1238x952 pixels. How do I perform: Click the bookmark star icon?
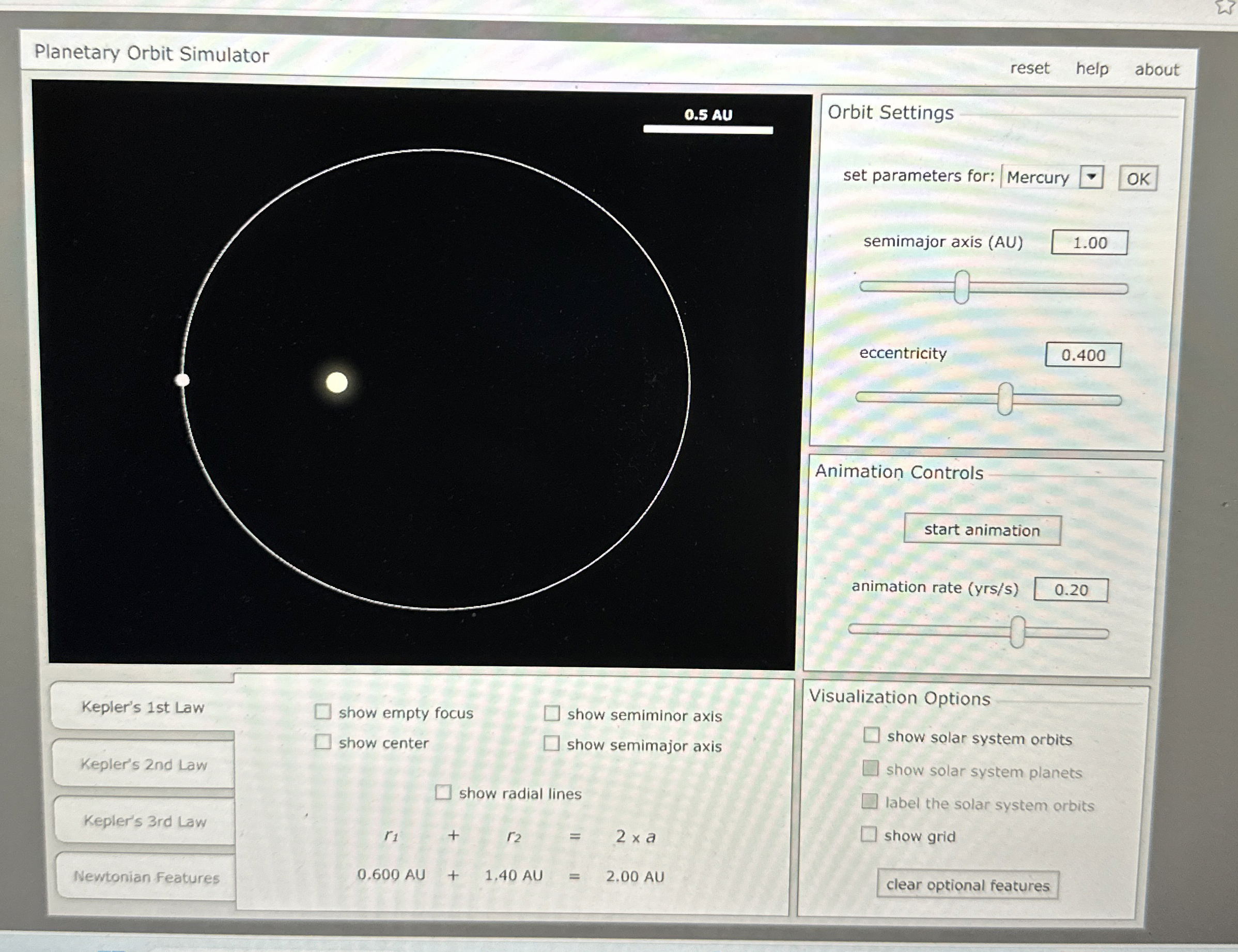(x=1226, y=6)
